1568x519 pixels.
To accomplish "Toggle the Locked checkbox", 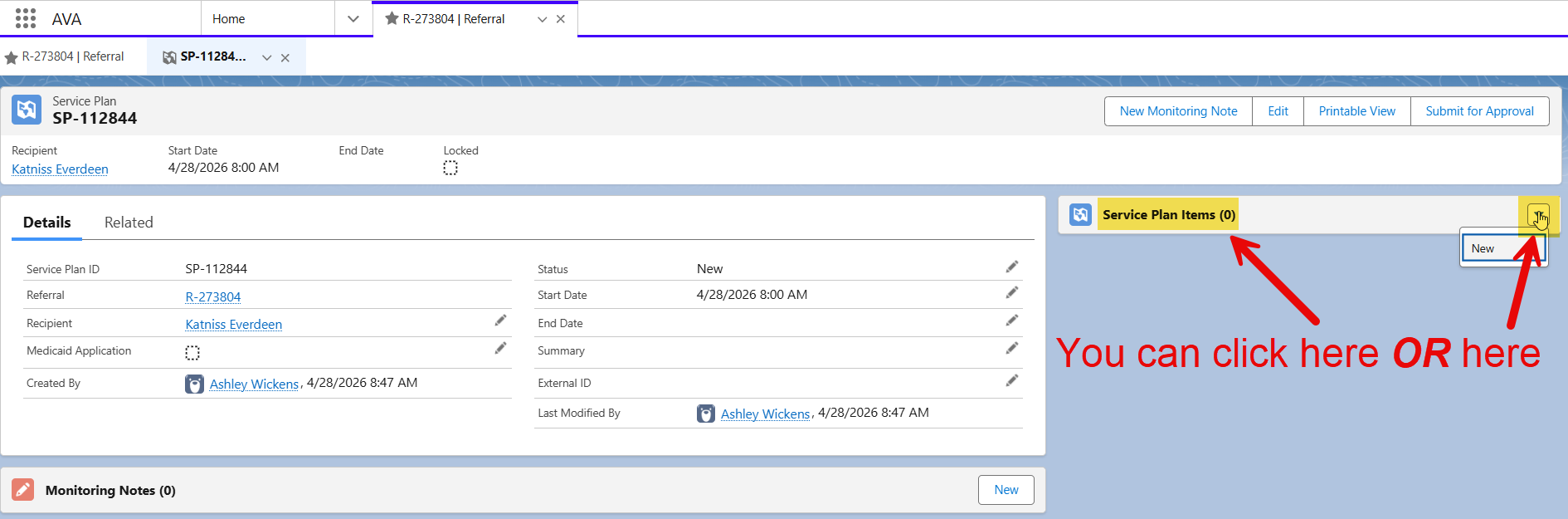I will click(x=450, y=168).
